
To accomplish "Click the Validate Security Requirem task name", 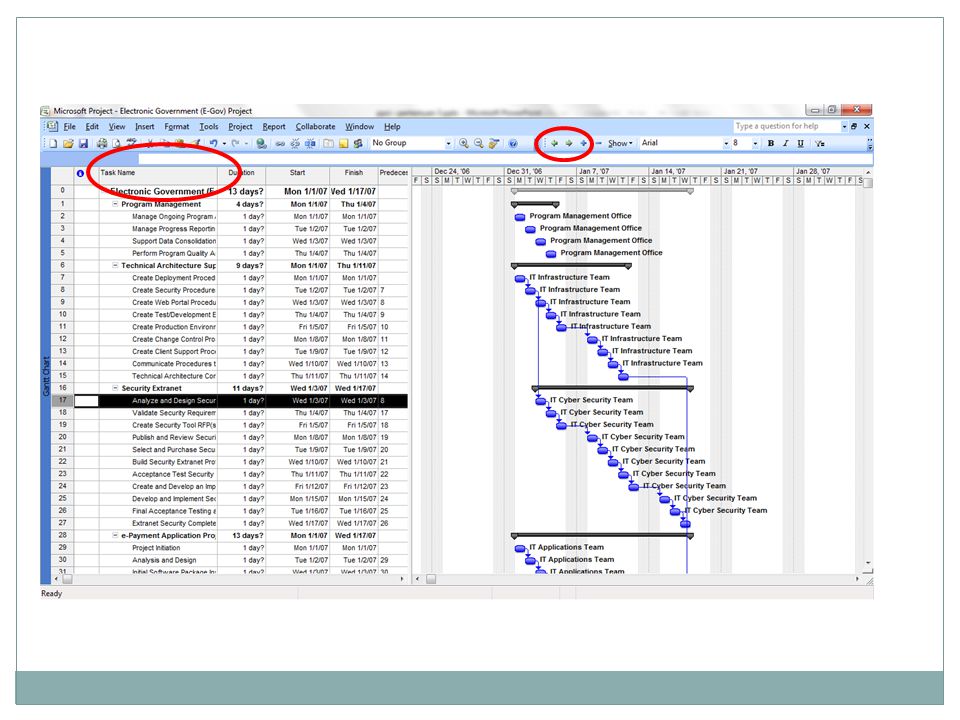I will tap(174, 413).
